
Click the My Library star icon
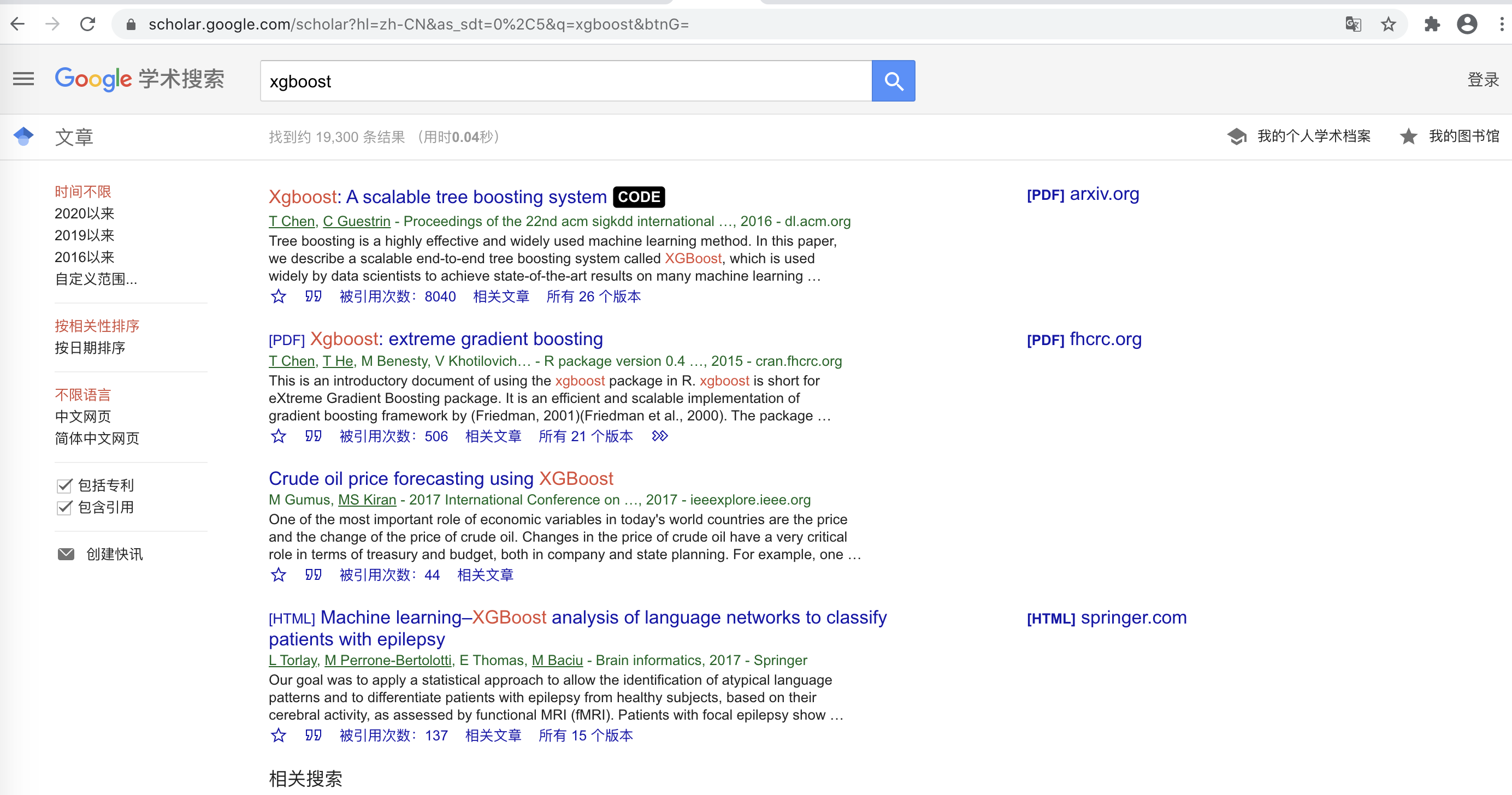[x=1408, y=137]
